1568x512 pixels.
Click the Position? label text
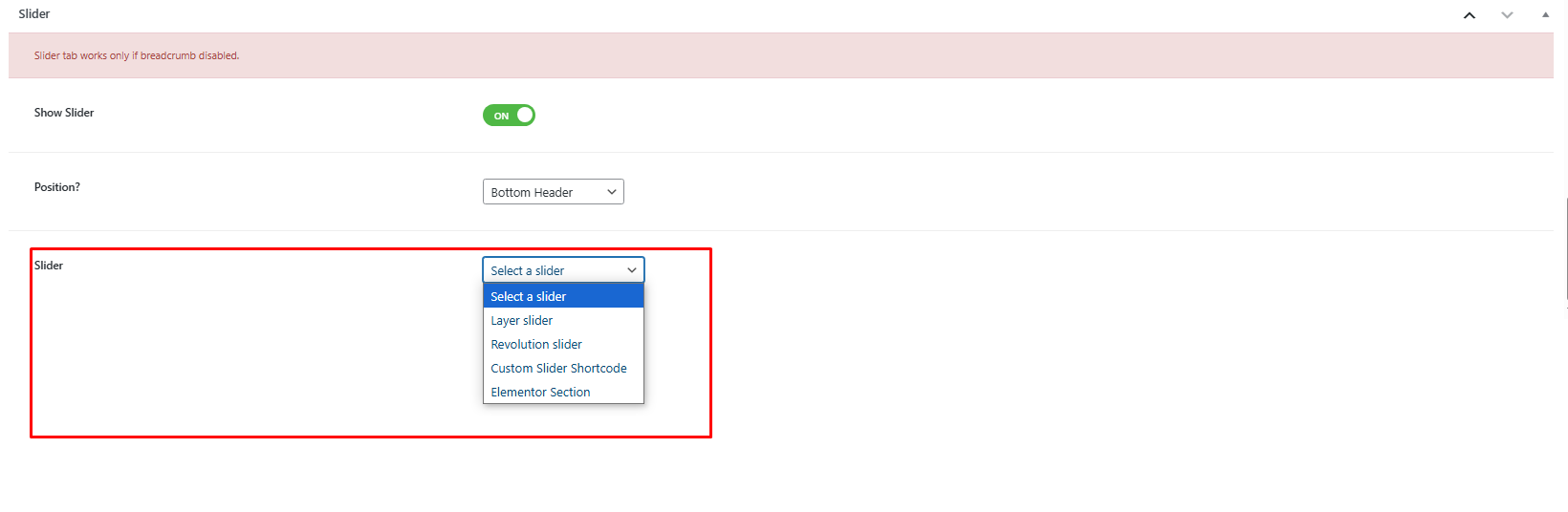(57, 187)
